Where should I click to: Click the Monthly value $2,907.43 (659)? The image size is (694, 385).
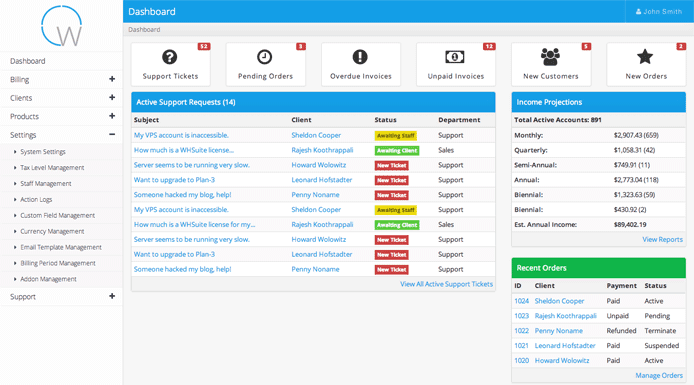pos(636,135)
